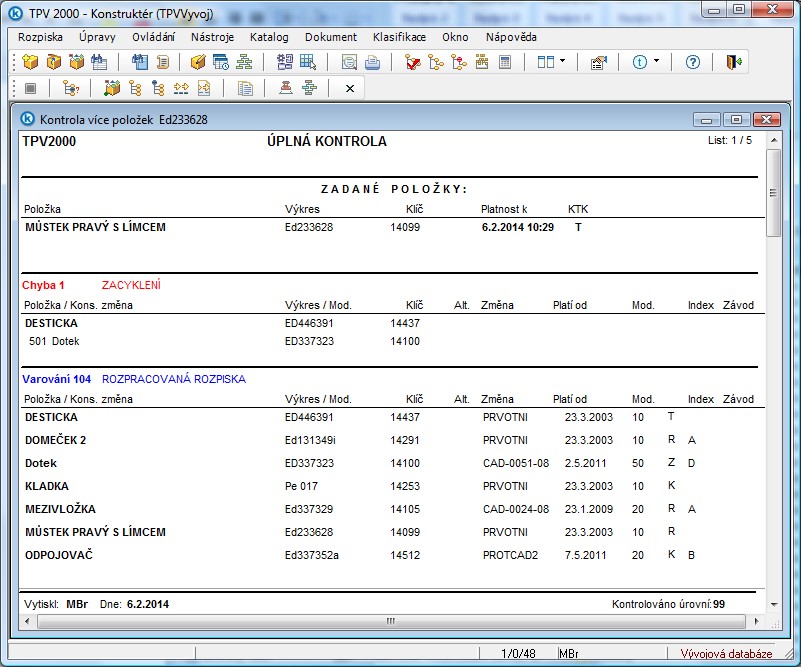Viewport: 801px width, 667px height.
Task: Open the Dokument menu
Action: point(331,37)
